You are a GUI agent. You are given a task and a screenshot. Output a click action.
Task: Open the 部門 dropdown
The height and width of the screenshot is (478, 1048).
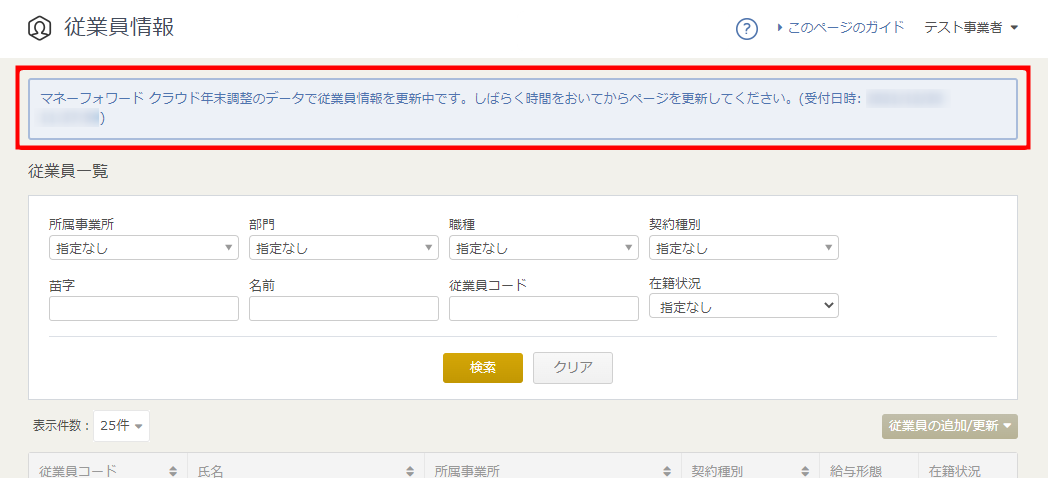point(343,248)
